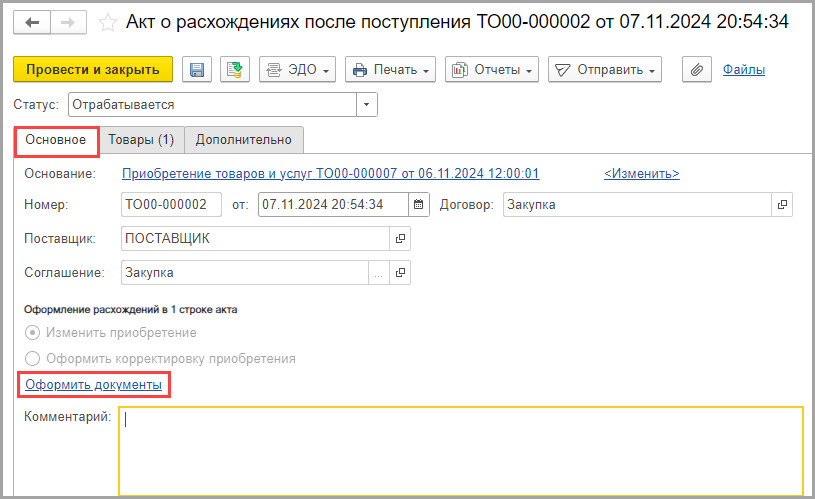815x499 pixels.
Task: Select Оформить корректировку приобретения radio button
Action: (32, 359)
